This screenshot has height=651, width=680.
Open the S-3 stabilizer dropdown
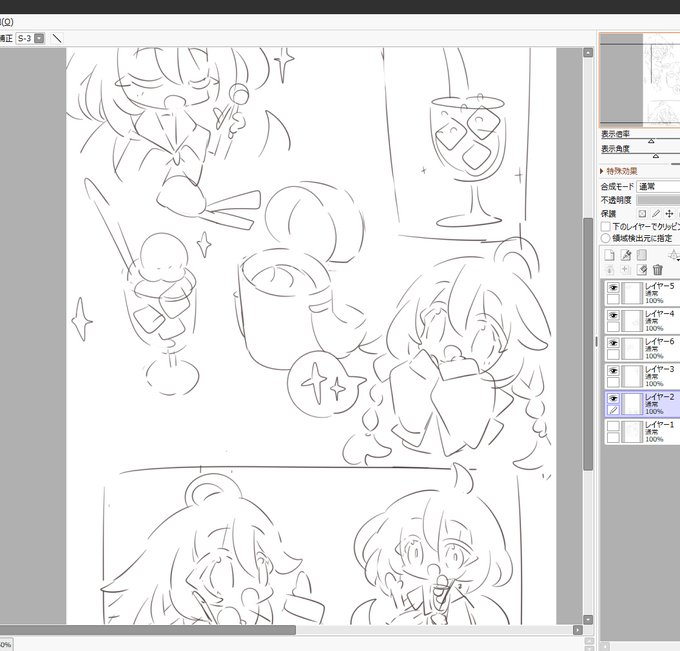[x=39, y=38]
